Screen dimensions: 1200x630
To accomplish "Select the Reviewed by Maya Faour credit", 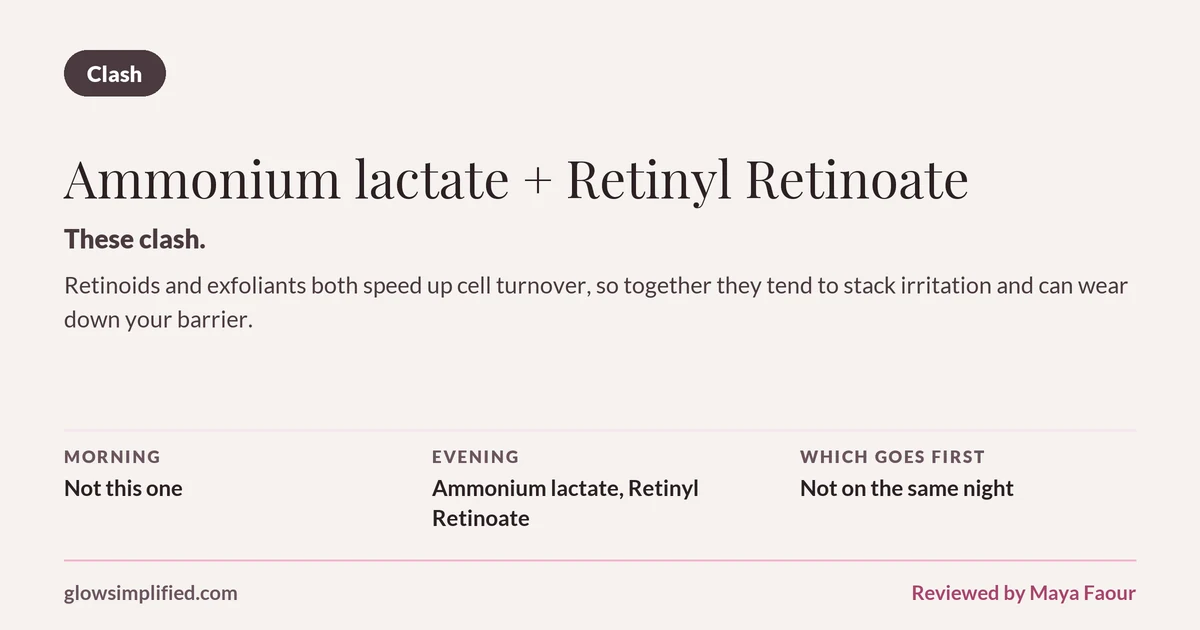I will (1023, 593).
